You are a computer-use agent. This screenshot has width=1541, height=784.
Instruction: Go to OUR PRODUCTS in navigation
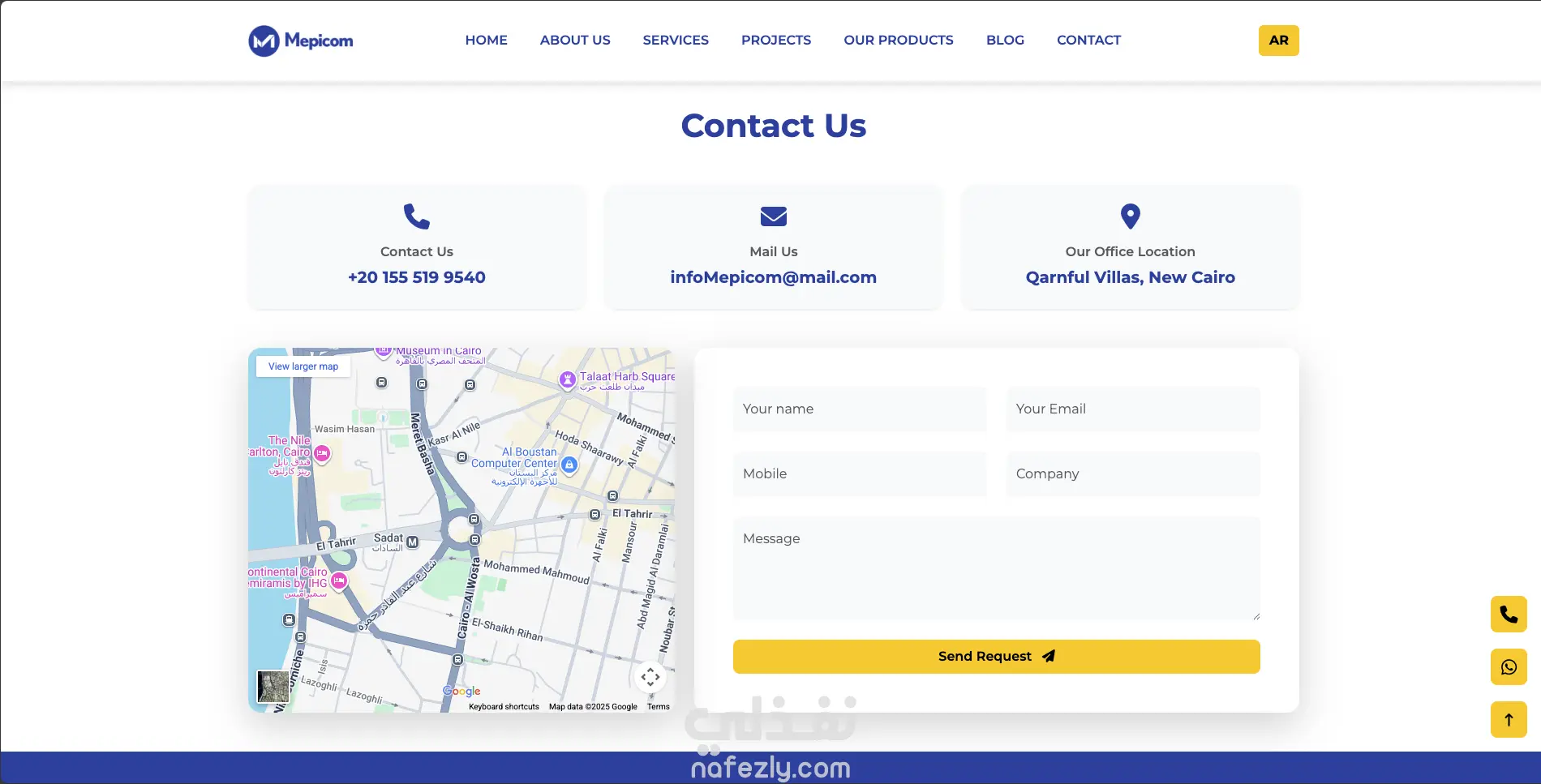click(899, 41)
